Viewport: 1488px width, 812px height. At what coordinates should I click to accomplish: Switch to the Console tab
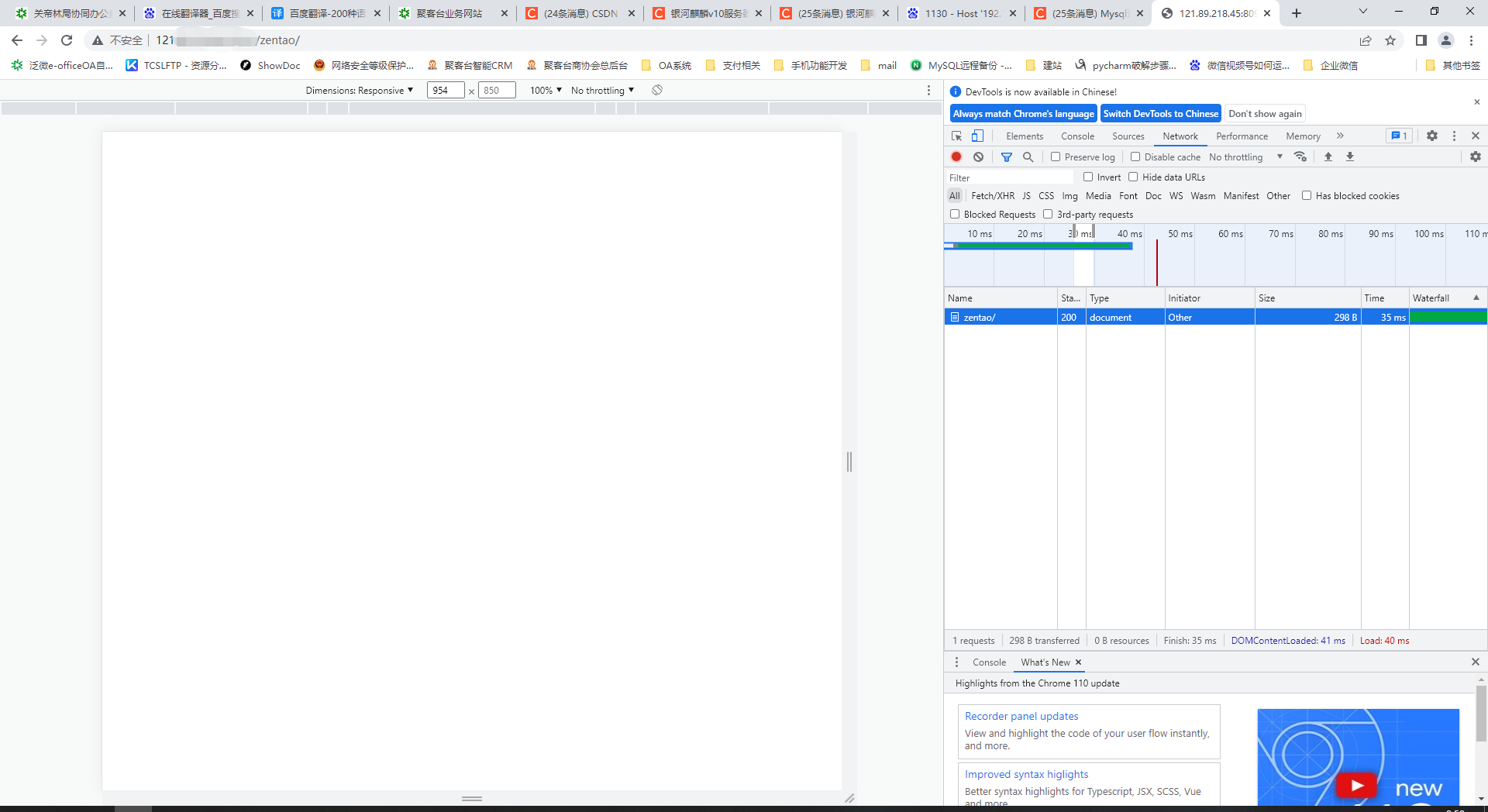pyautogui.click(x=1077, y=136)
